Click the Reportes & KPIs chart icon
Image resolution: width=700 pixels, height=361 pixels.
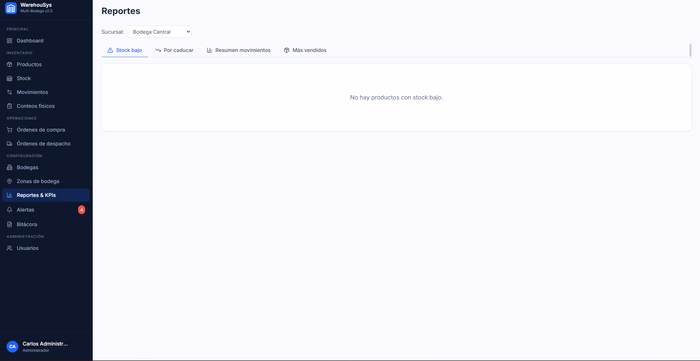coord(9,195)
